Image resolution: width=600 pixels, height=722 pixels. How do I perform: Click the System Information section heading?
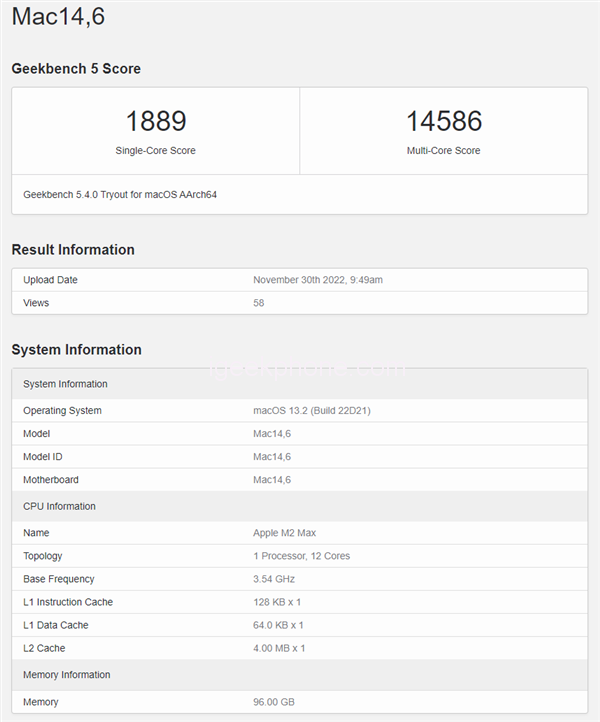pyautogui.click(x=76, y=350)
